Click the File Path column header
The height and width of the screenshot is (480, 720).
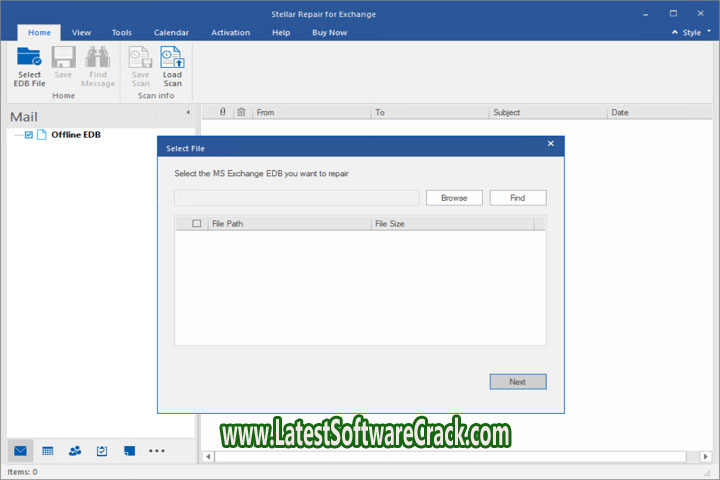pos(289,224)
